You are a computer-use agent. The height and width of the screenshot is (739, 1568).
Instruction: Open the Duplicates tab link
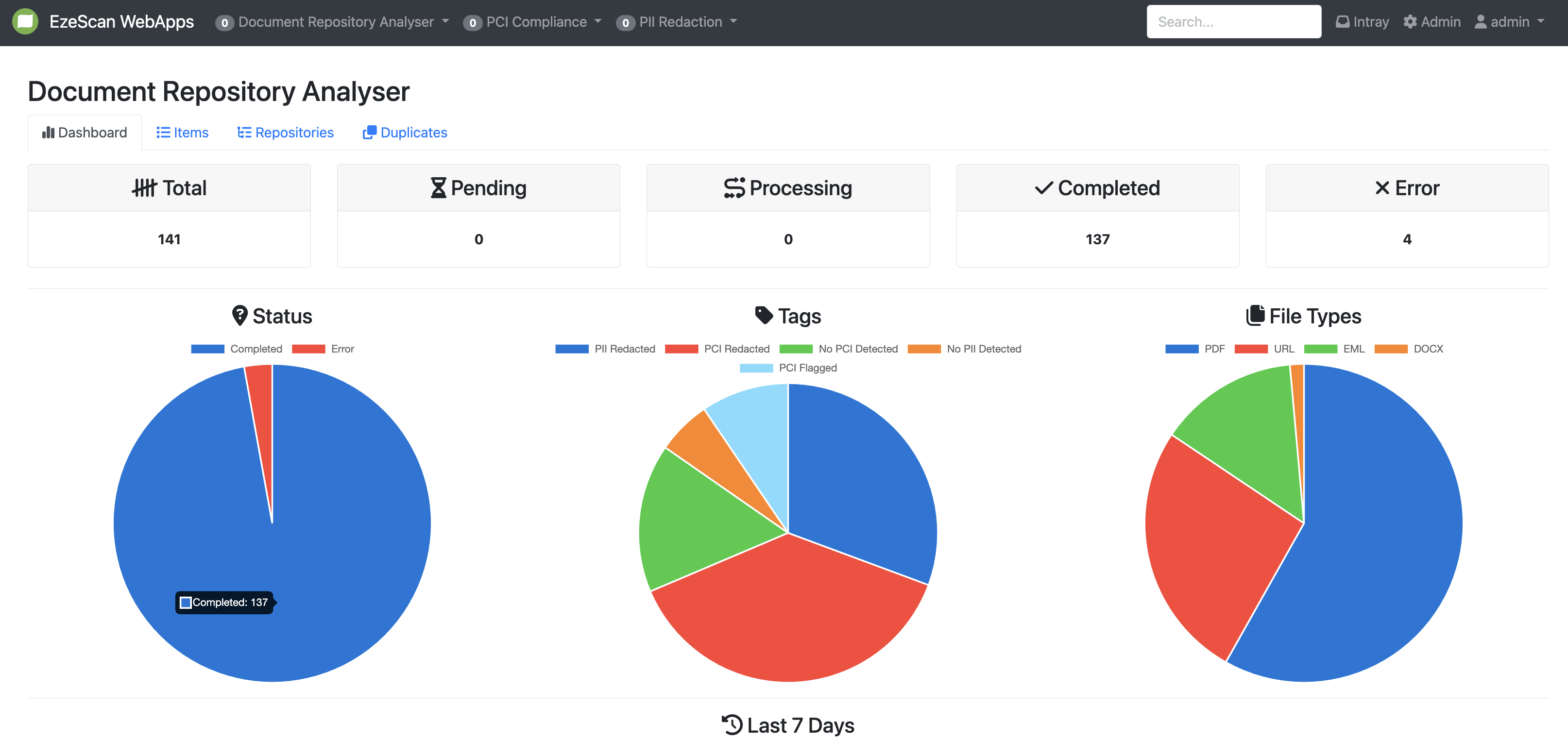pos(413,133)
